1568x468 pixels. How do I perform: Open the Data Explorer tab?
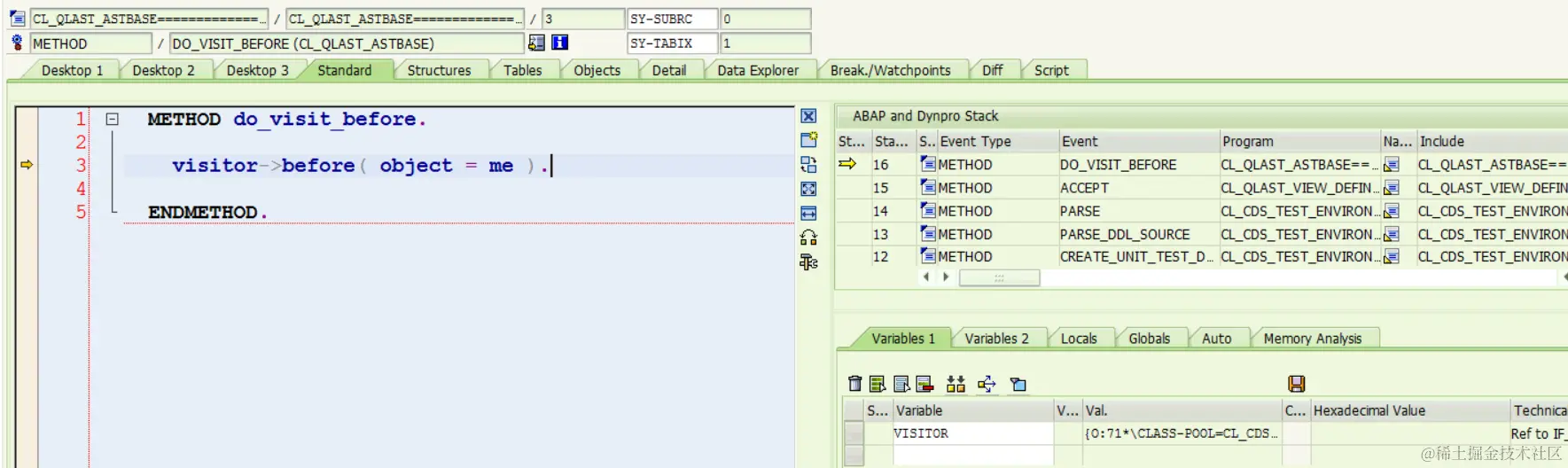pyautogui.click(x=758, y=70)
